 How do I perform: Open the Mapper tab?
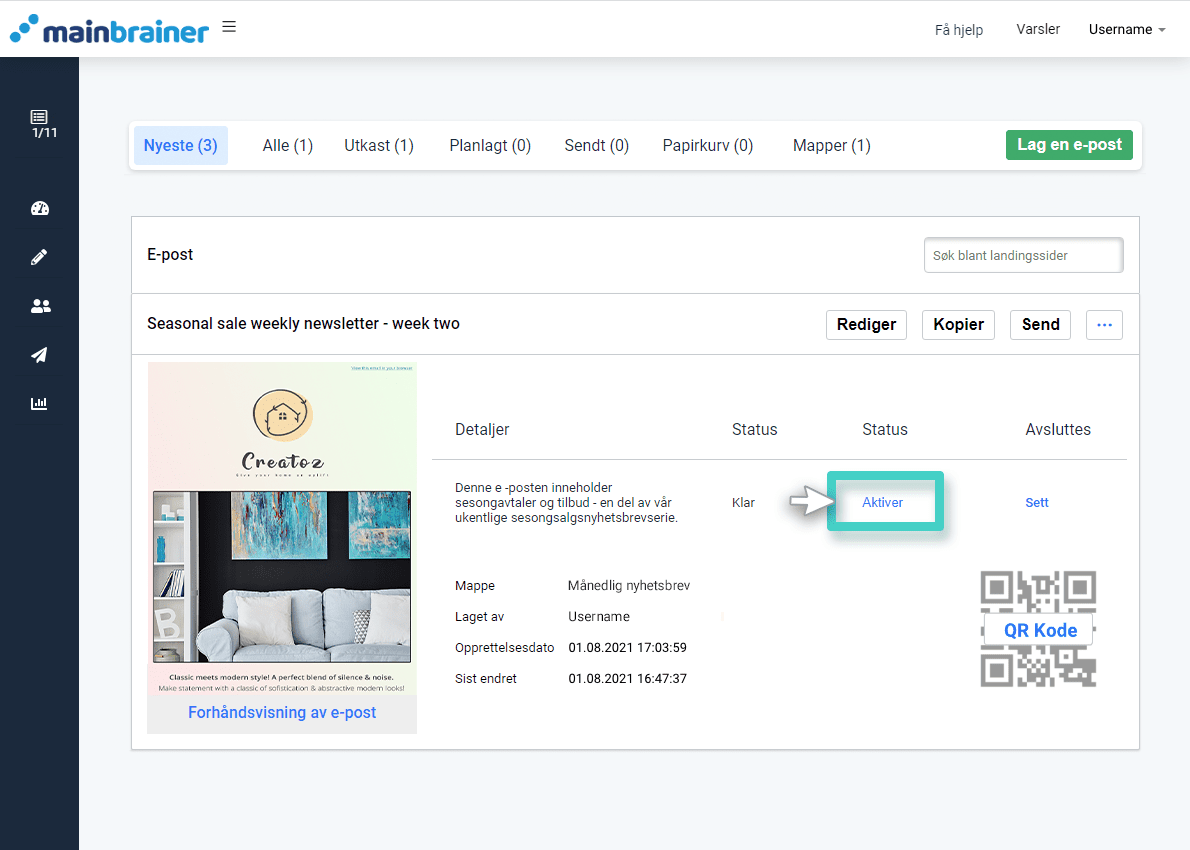coord(831,145)
